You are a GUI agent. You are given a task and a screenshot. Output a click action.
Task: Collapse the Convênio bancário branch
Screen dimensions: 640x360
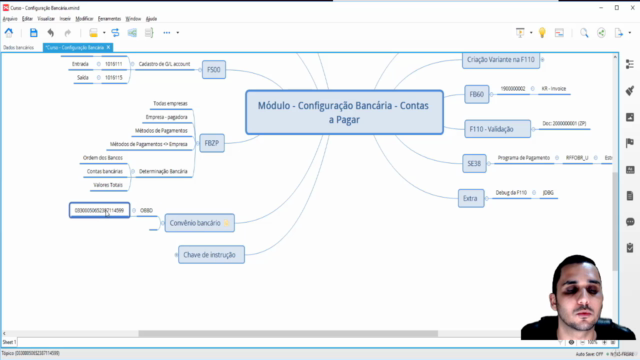click(x=162, y=223)
